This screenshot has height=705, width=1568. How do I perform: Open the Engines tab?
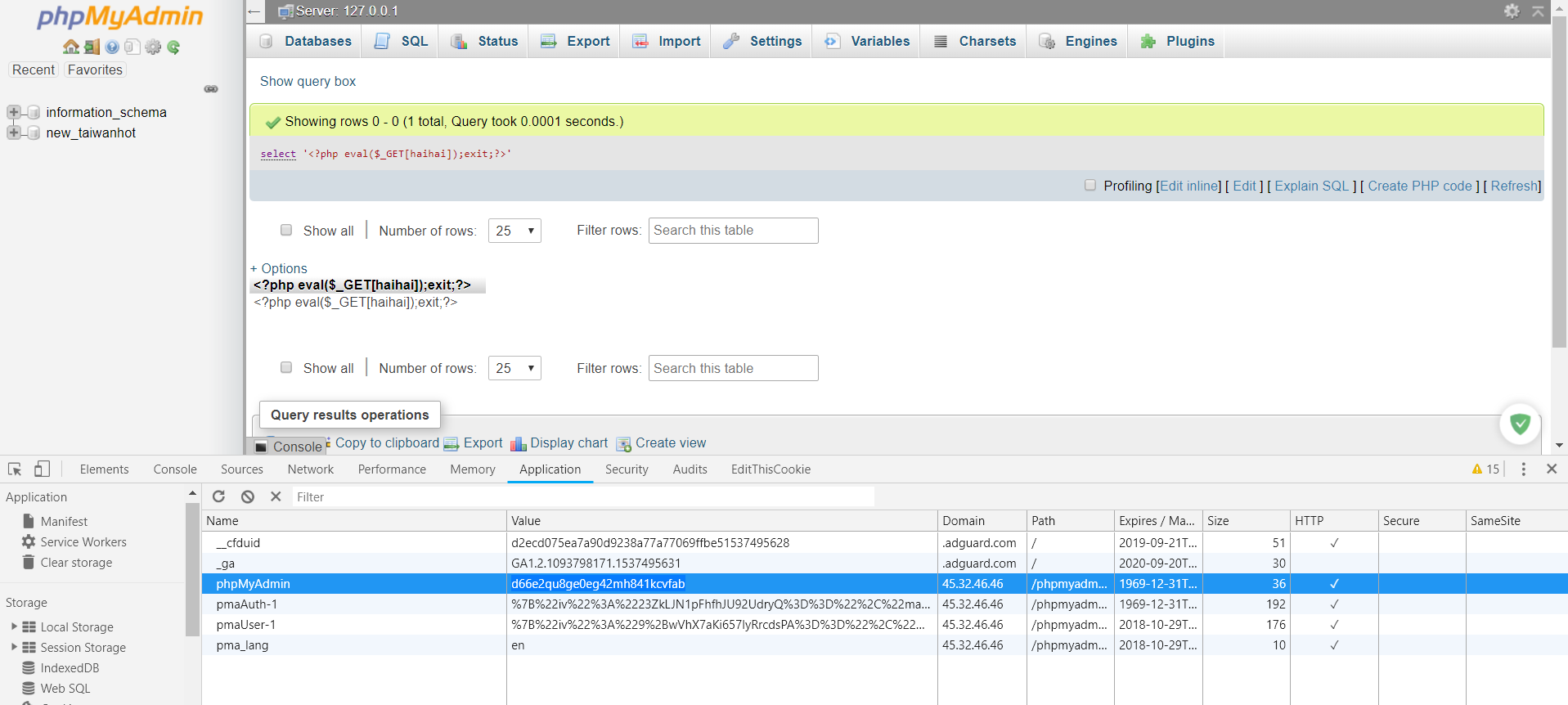pos(1077,41)
